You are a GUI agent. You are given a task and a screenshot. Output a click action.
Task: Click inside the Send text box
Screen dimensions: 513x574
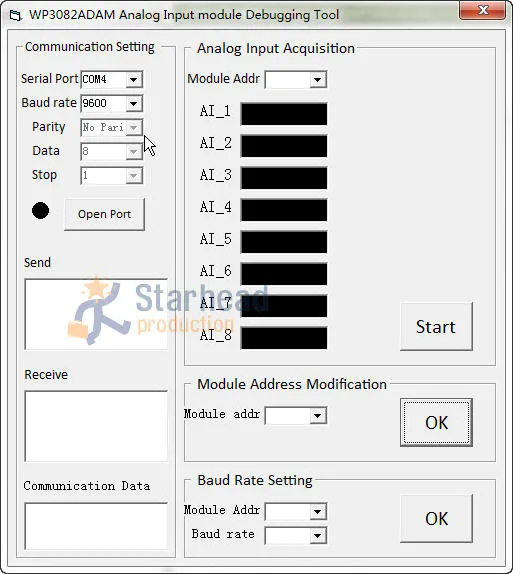pyautogui.click(x=96, y=314)
